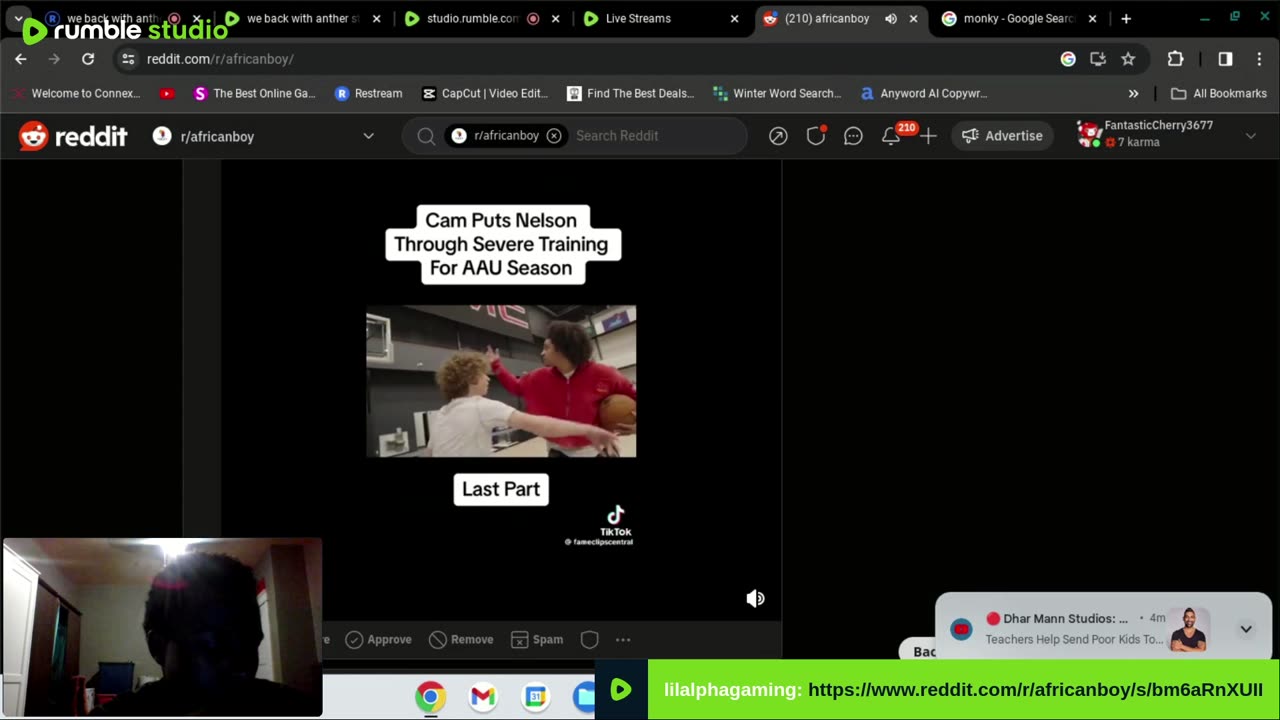Remove the r/africanboy search filter chip

[554, 136]
